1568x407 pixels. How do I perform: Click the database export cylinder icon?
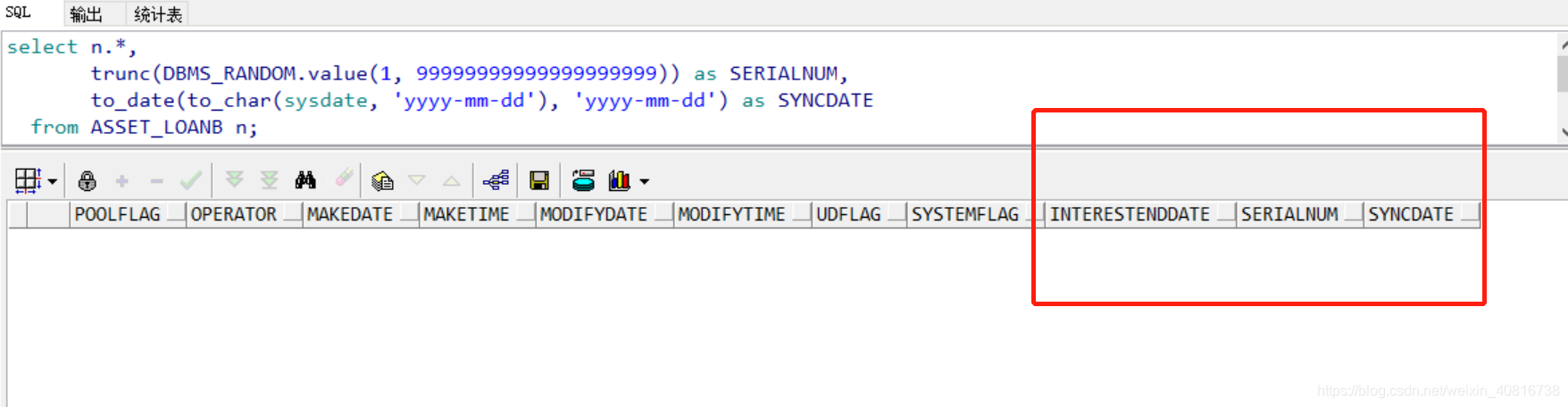pos(584,181)
